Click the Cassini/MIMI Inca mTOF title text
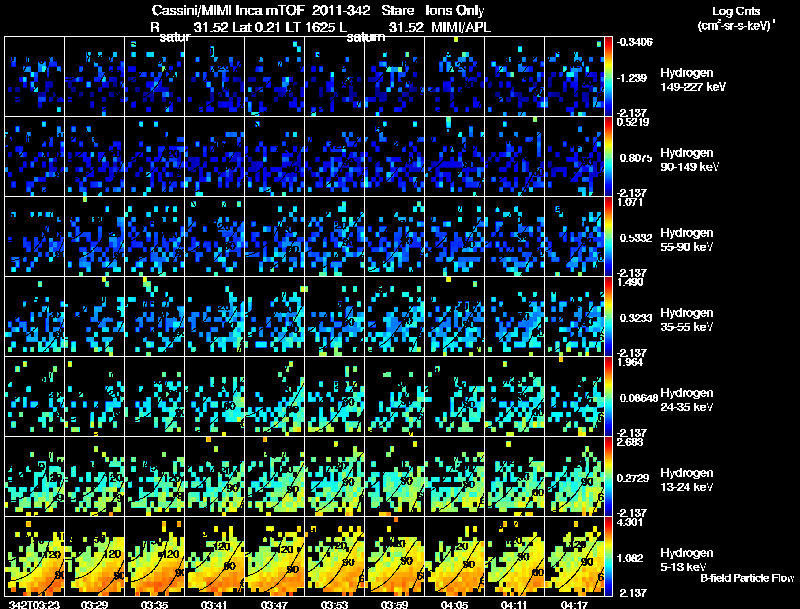The width and height of the screenshot is (800, 609). click(318, 11)
